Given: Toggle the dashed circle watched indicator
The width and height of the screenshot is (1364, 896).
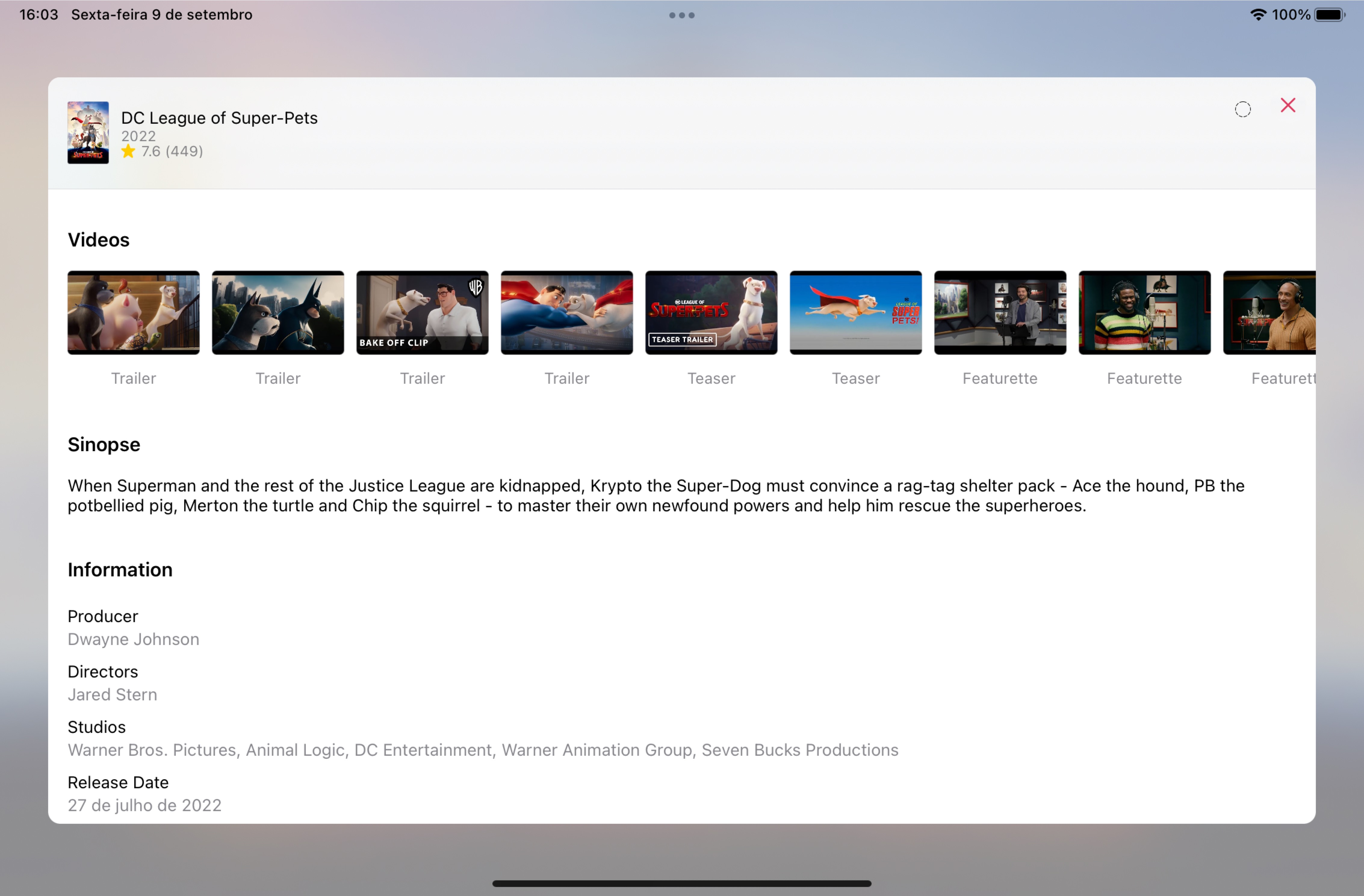Looking at the screenshot, I should coord(1242,109).
